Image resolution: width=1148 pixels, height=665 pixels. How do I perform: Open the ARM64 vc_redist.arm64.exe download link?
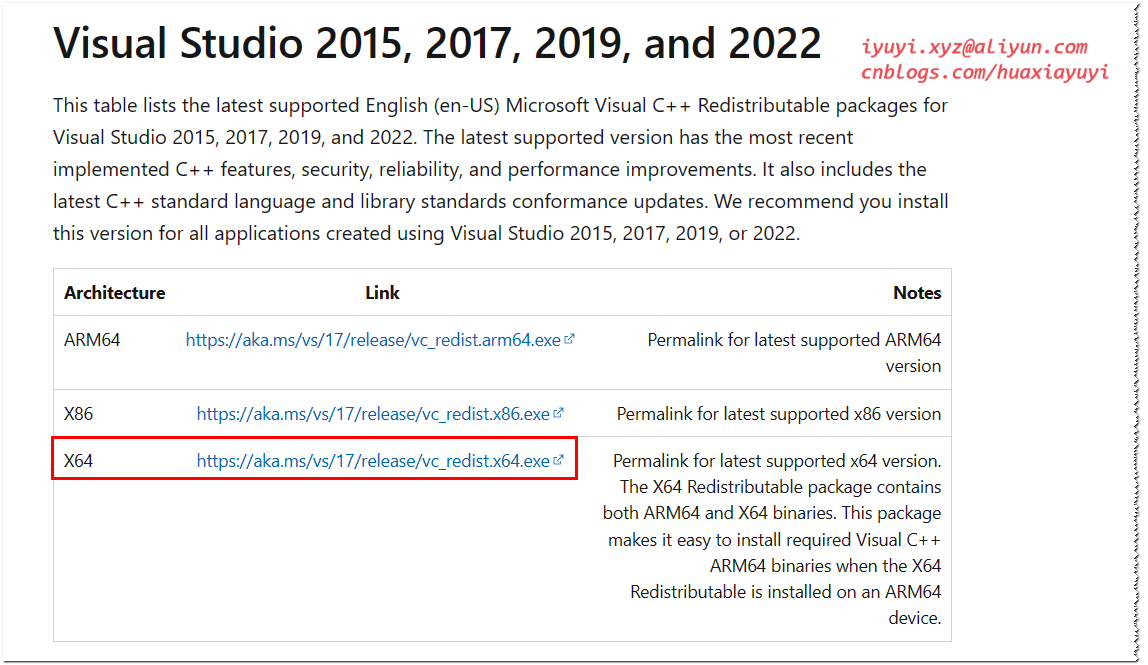[x=373, y=341]
